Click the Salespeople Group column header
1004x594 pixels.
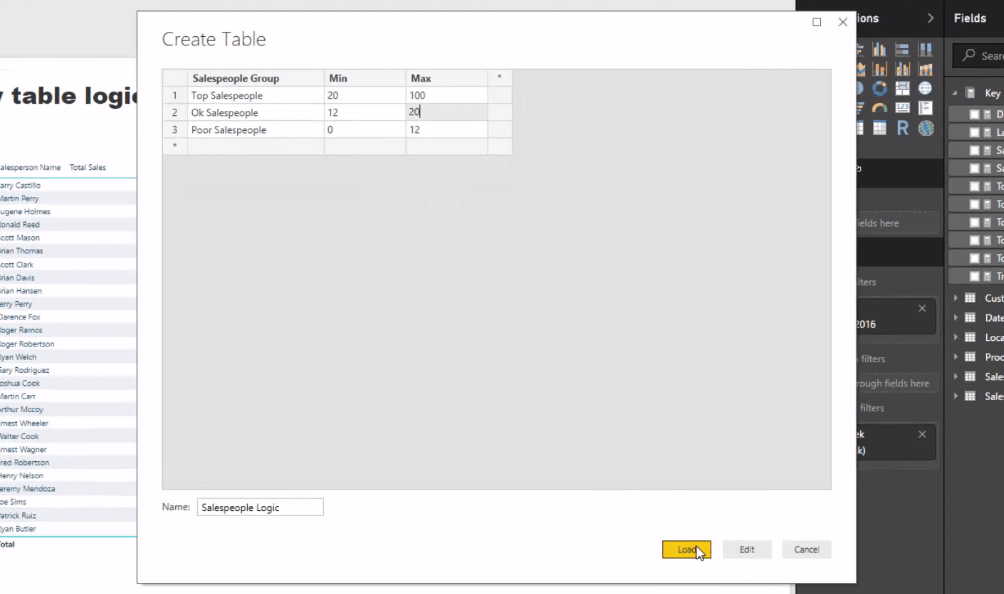tap(255, 78)
